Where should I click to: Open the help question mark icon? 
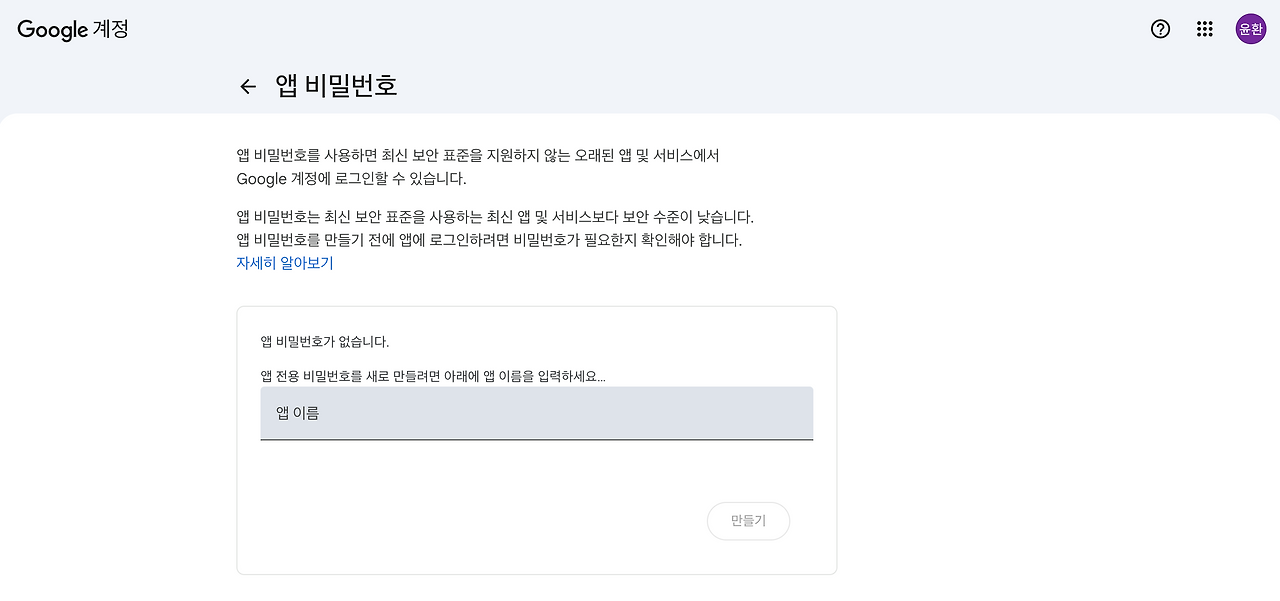click(1160, 29)
